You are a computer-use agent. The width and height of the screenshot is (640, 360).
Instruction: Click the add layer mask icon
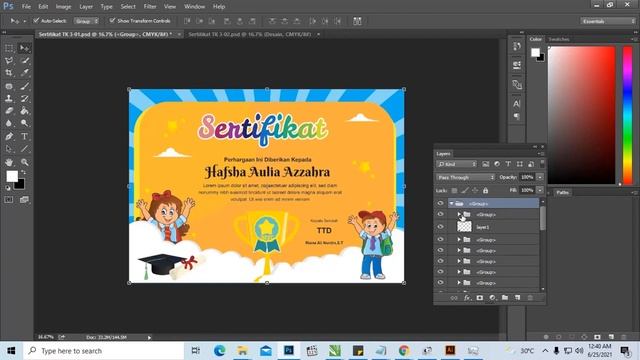(480, 298)
